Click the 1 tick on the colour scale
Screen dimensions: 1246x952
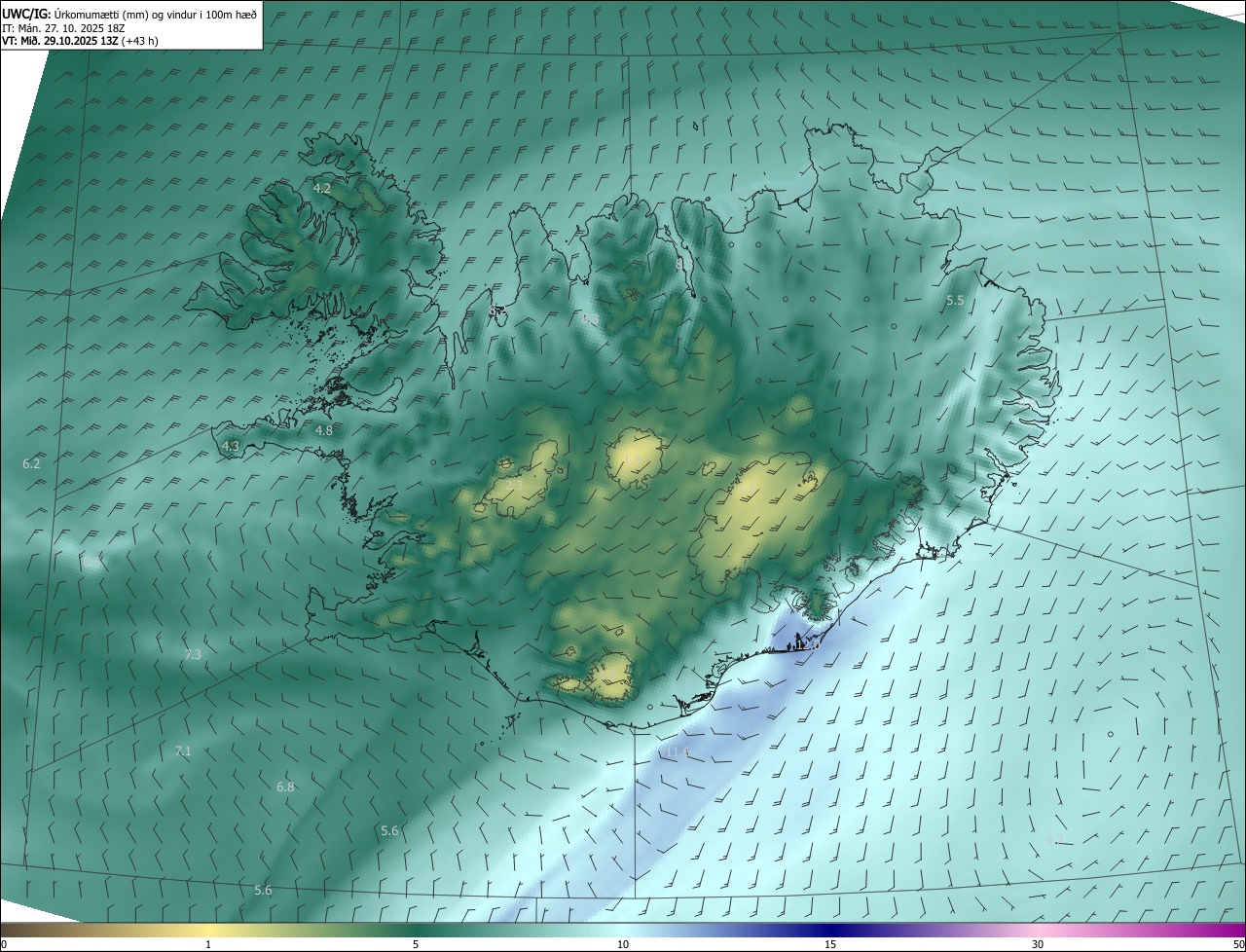[x=208, y=945]
